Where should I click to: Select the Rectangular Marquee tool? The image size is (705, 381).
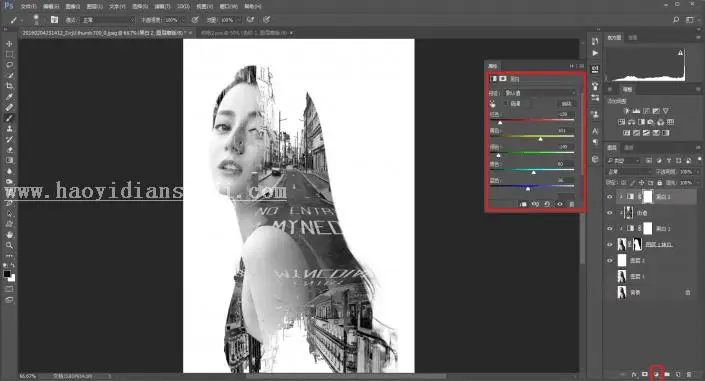(x=9, y=54)
